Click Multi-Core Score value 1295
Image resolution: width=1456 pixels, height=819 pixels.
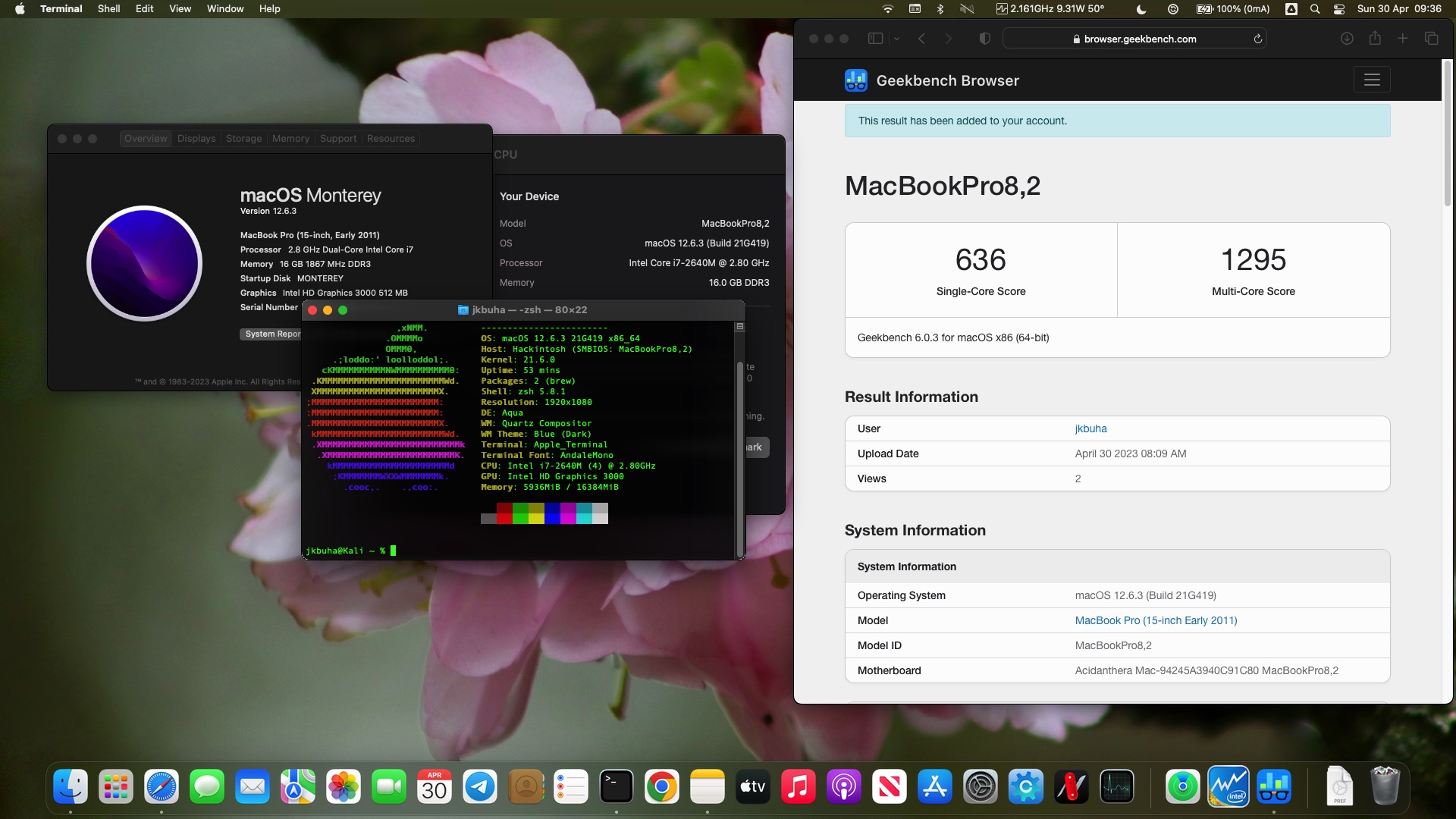(x=1253, y=260)
